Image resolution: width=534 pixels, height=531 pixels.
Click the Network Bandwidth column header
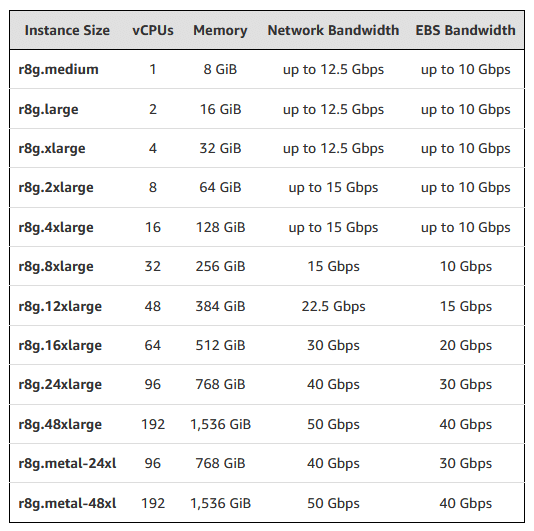tap(333, 30)
